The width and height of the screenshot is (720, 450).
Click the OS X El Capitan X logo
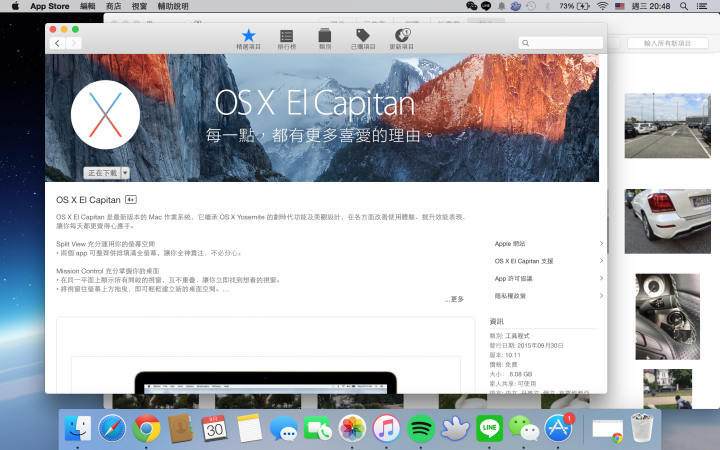106,115
